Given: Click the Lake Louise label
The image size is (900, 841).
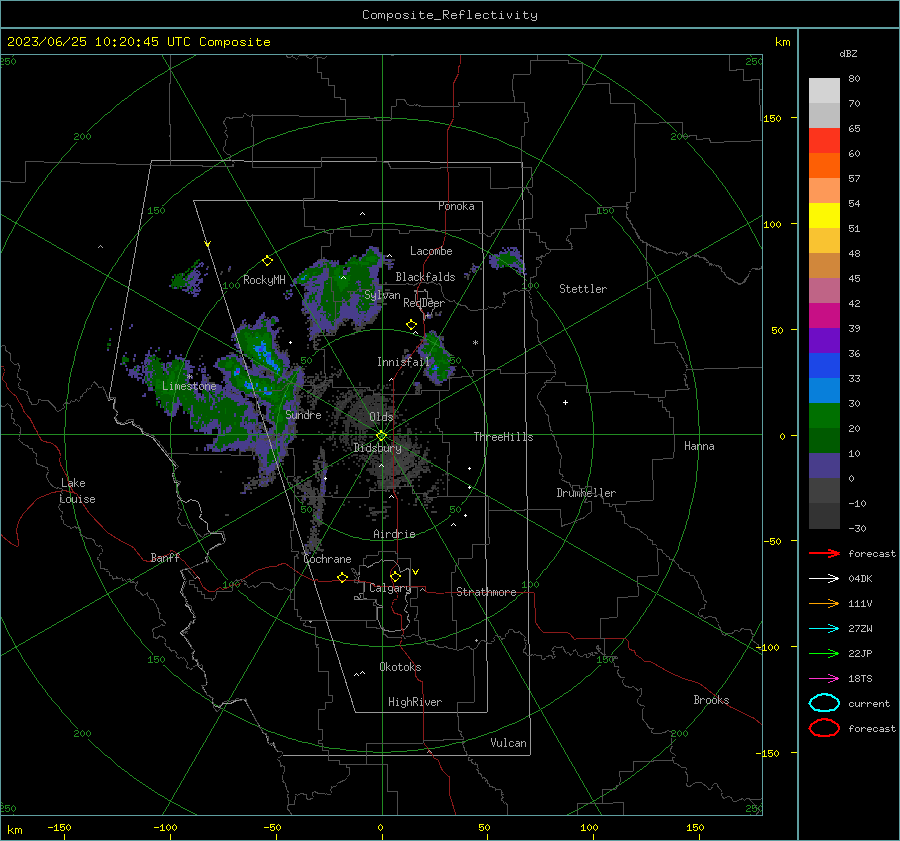Looking at the screenshot, I should pyautogui.click(x=77, y=491).
